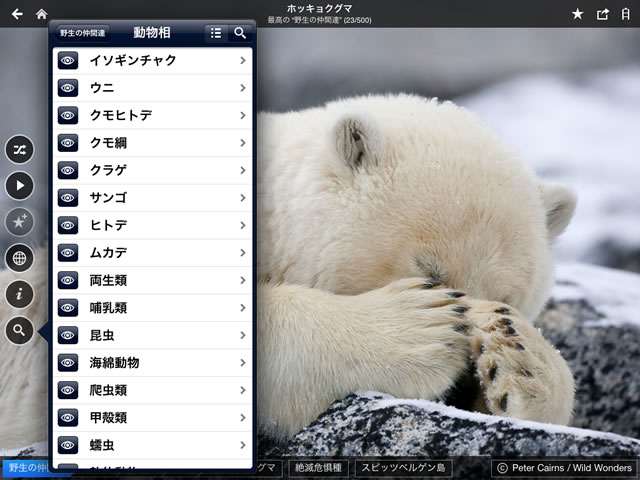Select the 哺乳類 category label
Image resolution: width=640 pixels, height=480 pixels.
(x=109, y=308)
